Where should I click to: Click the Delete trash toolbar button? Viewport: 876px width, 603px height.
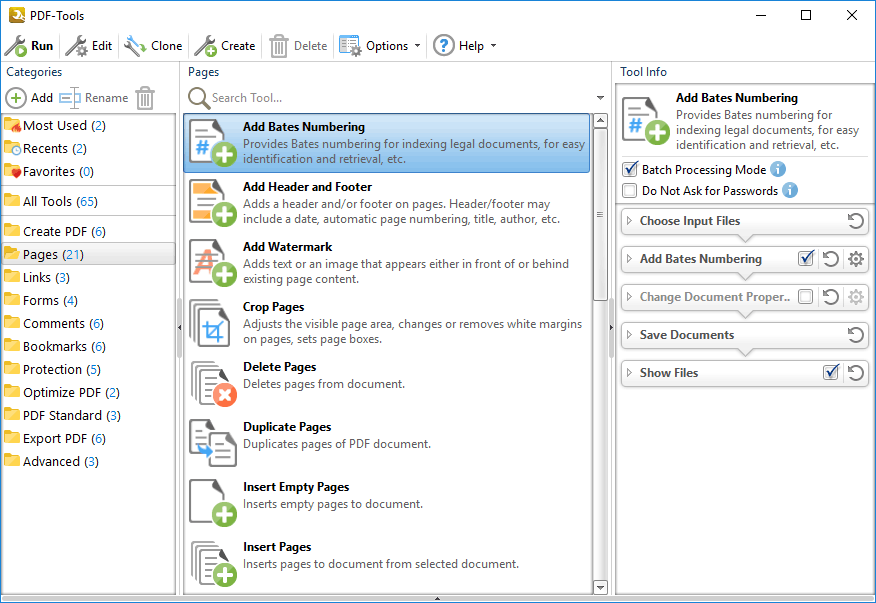298,46
